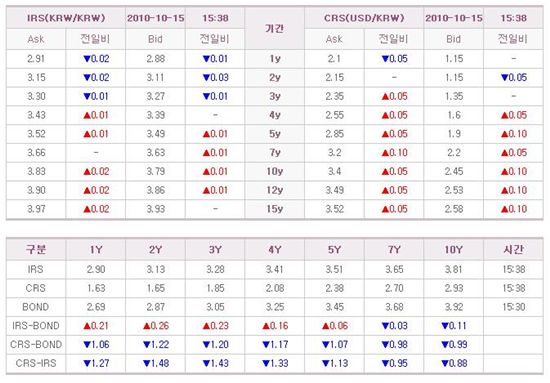Image resolution: width=550 pixels, height=383 pixels.
Task: Click the CRS-IRS row label
Action: [36, 363]
